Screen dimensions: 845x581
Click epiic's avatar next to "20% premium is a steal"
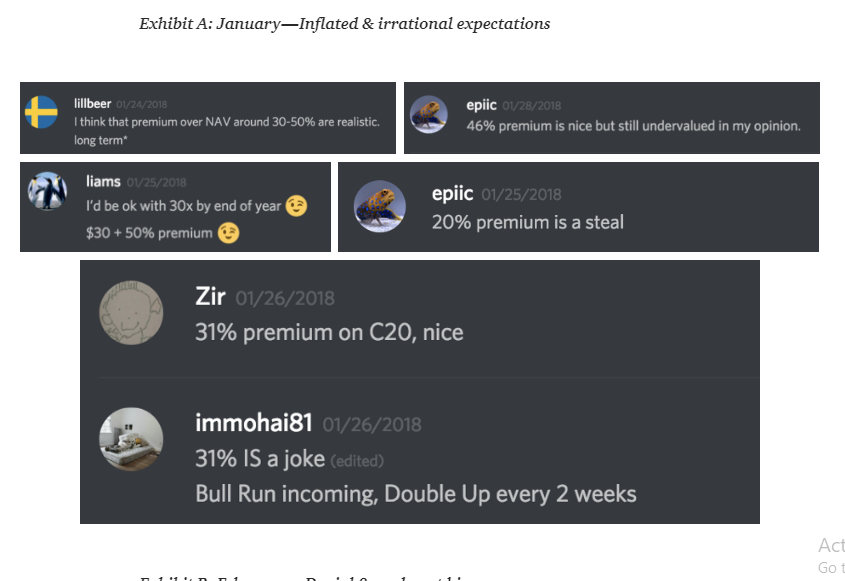(x=380, y=206)
